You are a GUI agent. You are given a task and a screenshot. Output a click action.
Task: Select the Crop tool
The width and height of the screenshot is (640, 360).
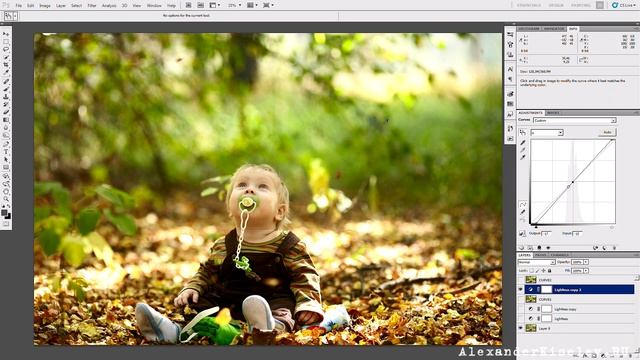pos(6,65)
